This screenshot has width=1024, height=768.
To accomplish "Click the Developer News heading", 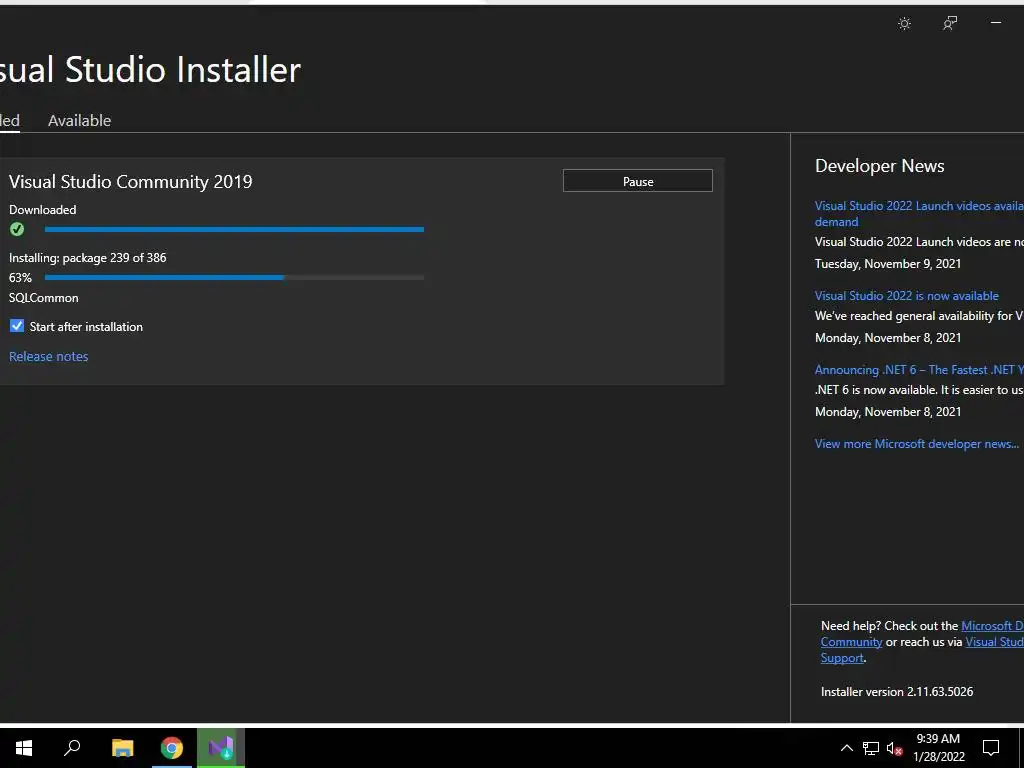I will [880, 166].
